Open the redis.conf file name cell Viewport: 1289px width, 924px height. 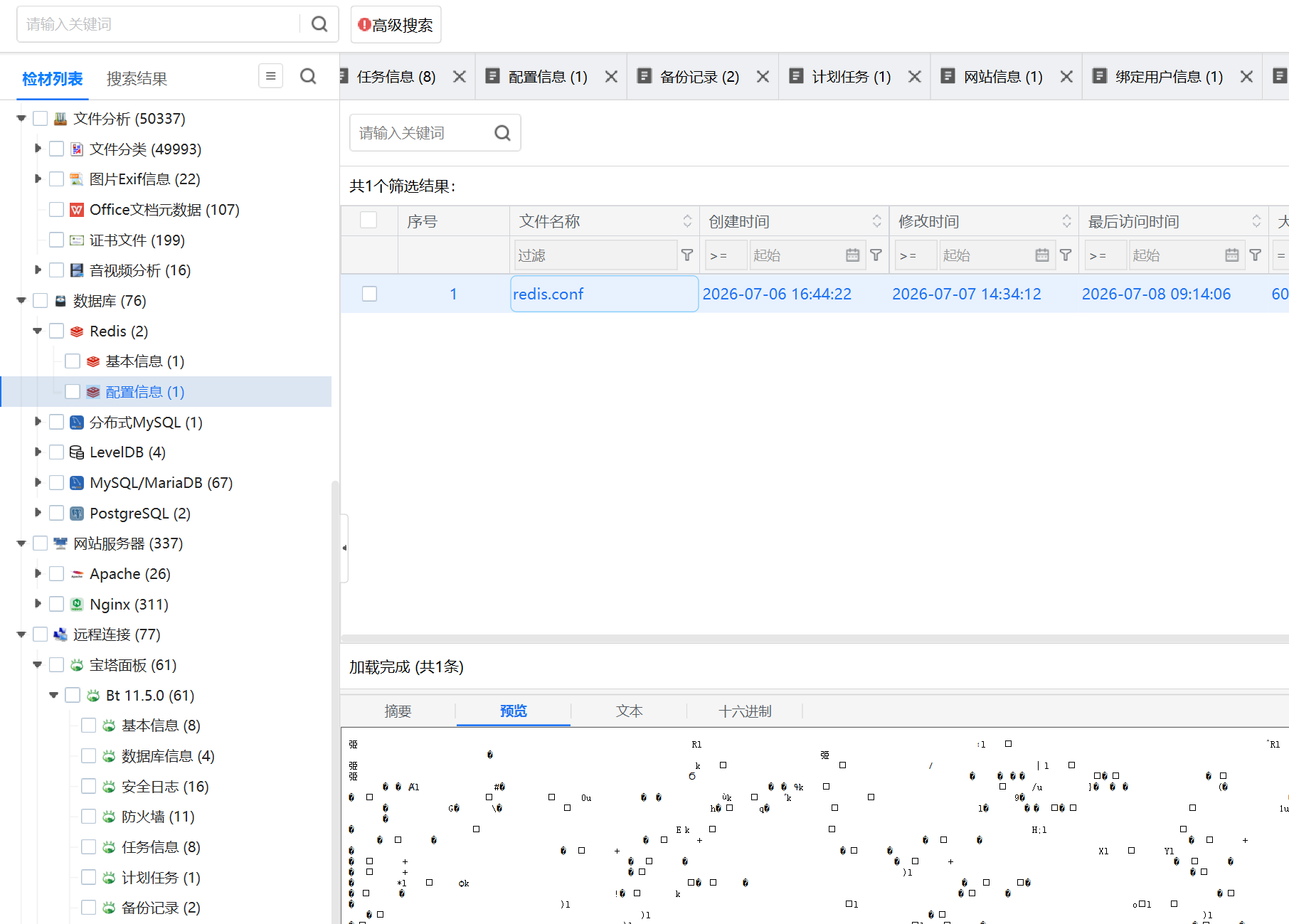604,294
